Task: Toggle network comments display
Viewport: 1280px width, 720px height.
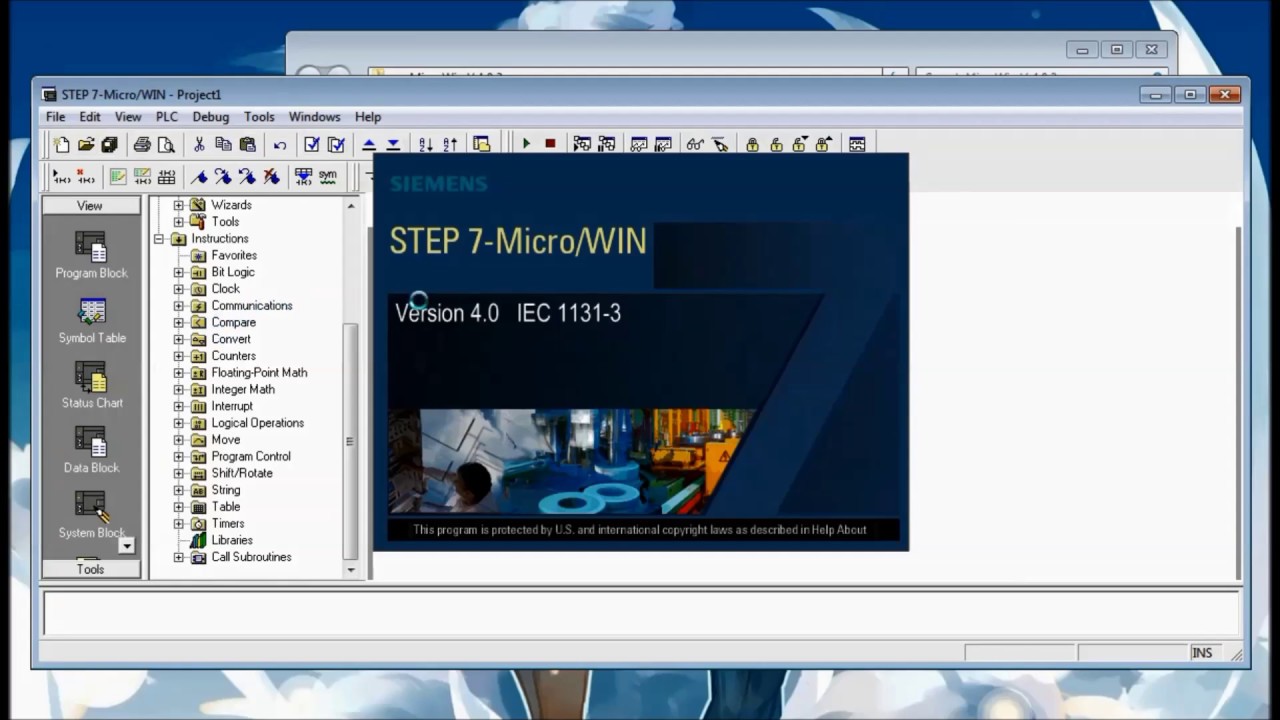Action: pyautogui.click(x=143, y=177)
